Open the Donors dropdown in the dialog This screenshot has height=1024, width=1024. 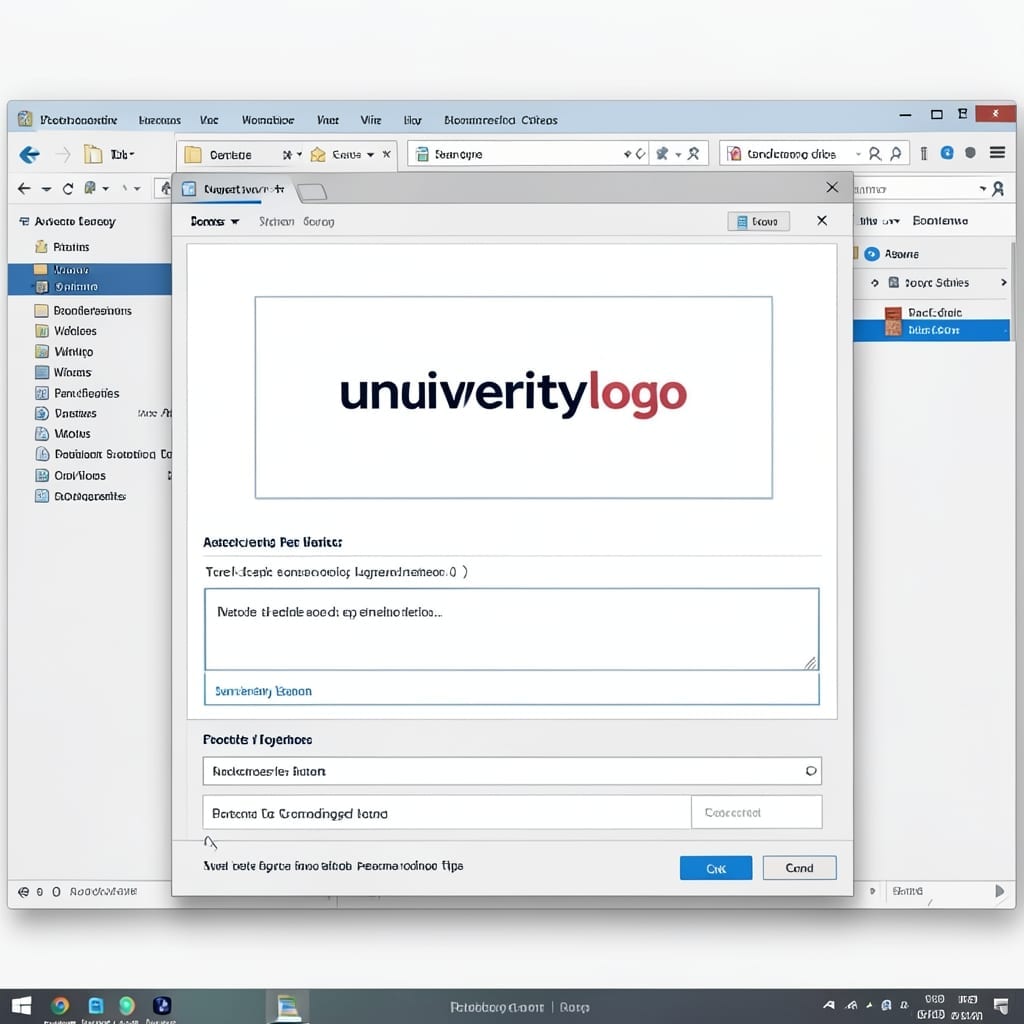coord(215,221)
